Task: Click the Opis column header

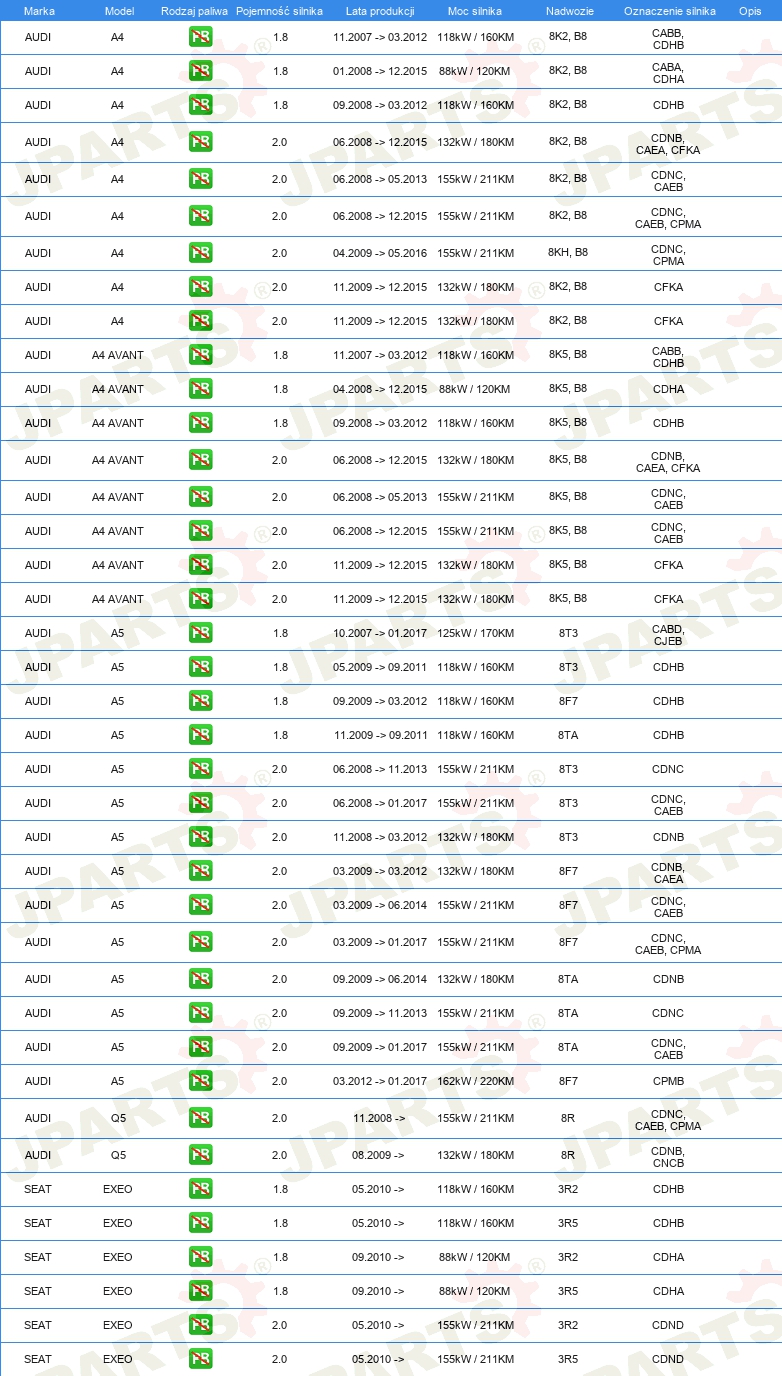Action: (750, 10)
